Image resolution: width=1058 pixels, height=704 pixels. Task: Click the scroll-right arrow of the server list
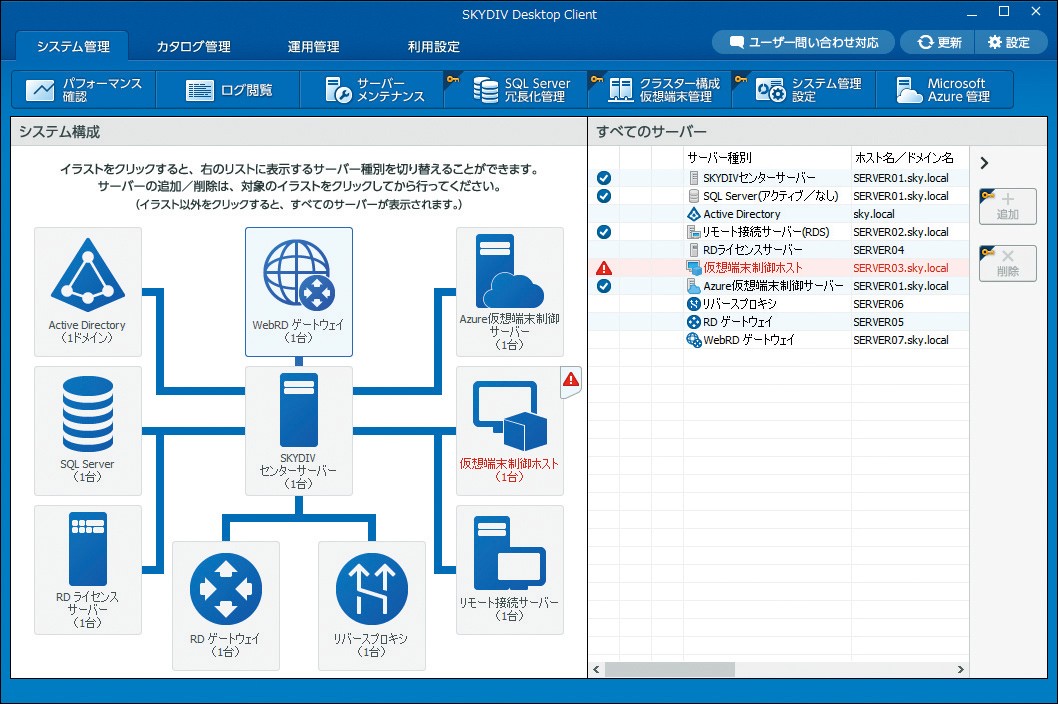point(961,670)
